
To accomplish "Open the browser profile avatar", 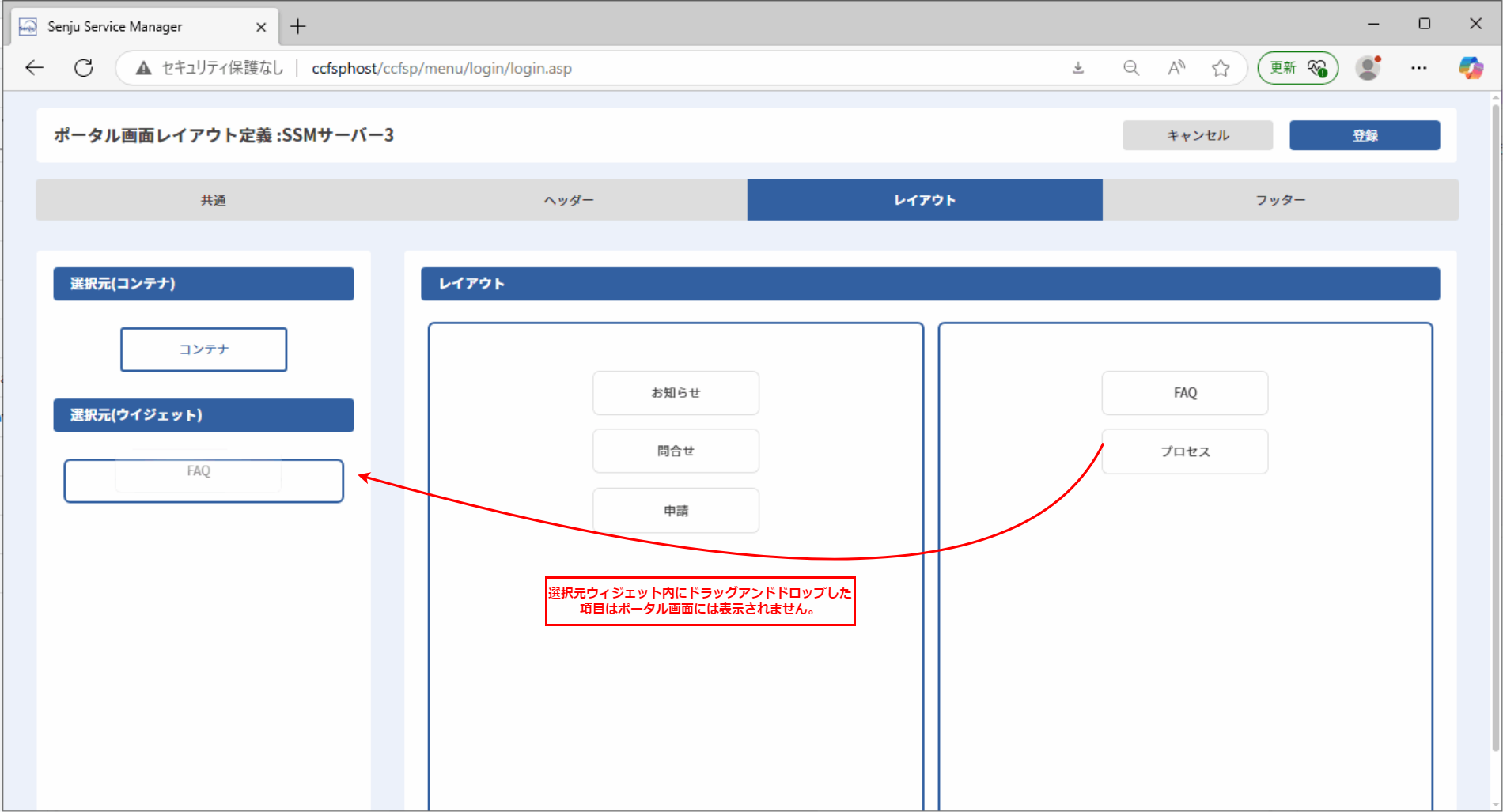I will 1368,68.
